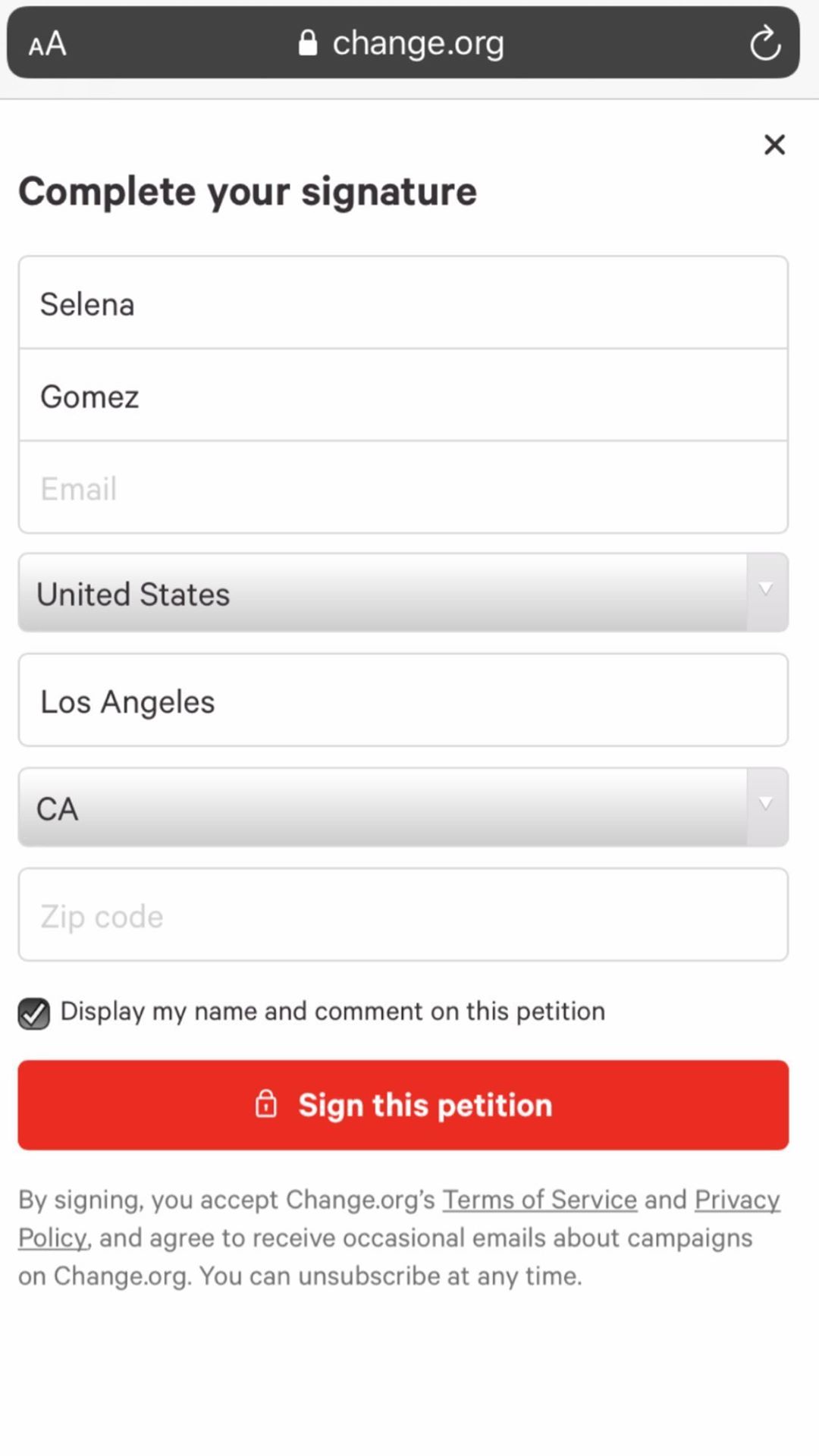Close the Complete your signature dialog
Screen dimensions: 819x1456
[774, 144]
